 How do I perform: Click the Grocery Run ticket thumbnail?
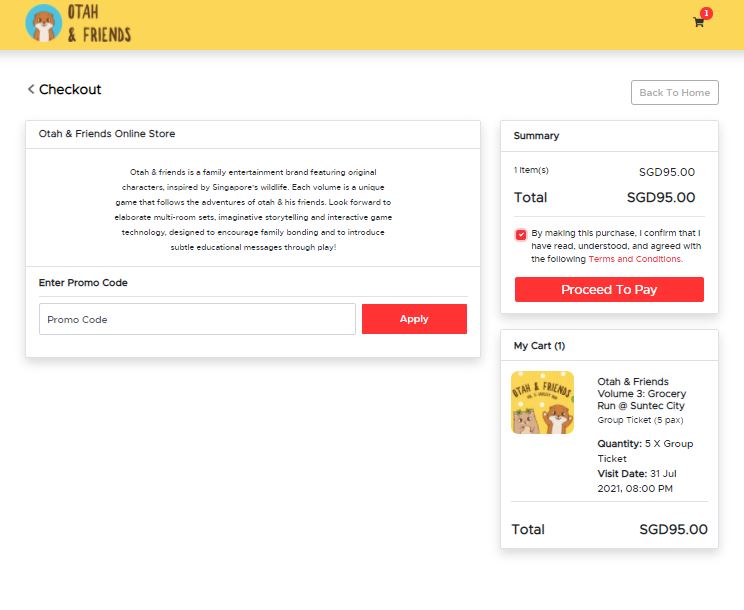point(542,403)
